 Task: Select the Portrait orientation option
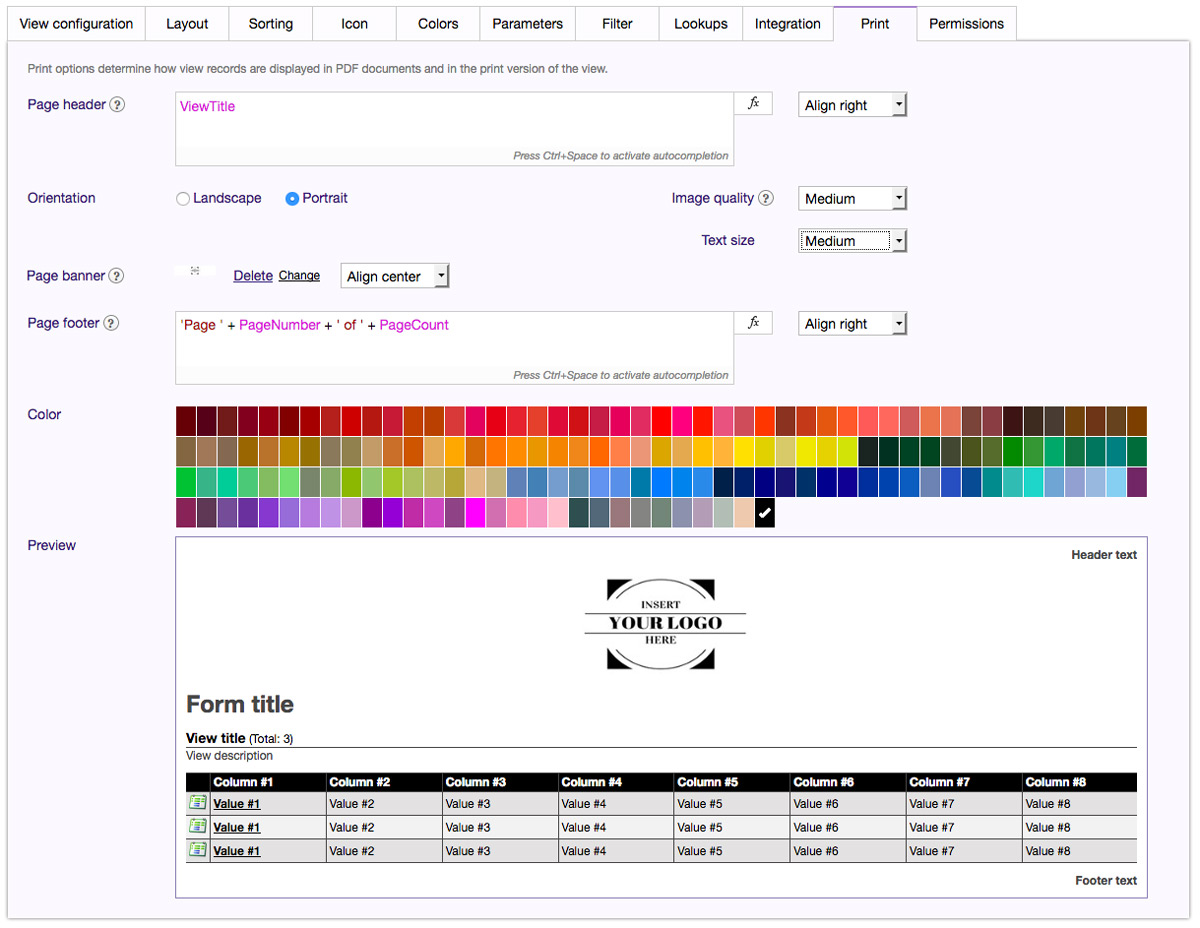point(292,199)
